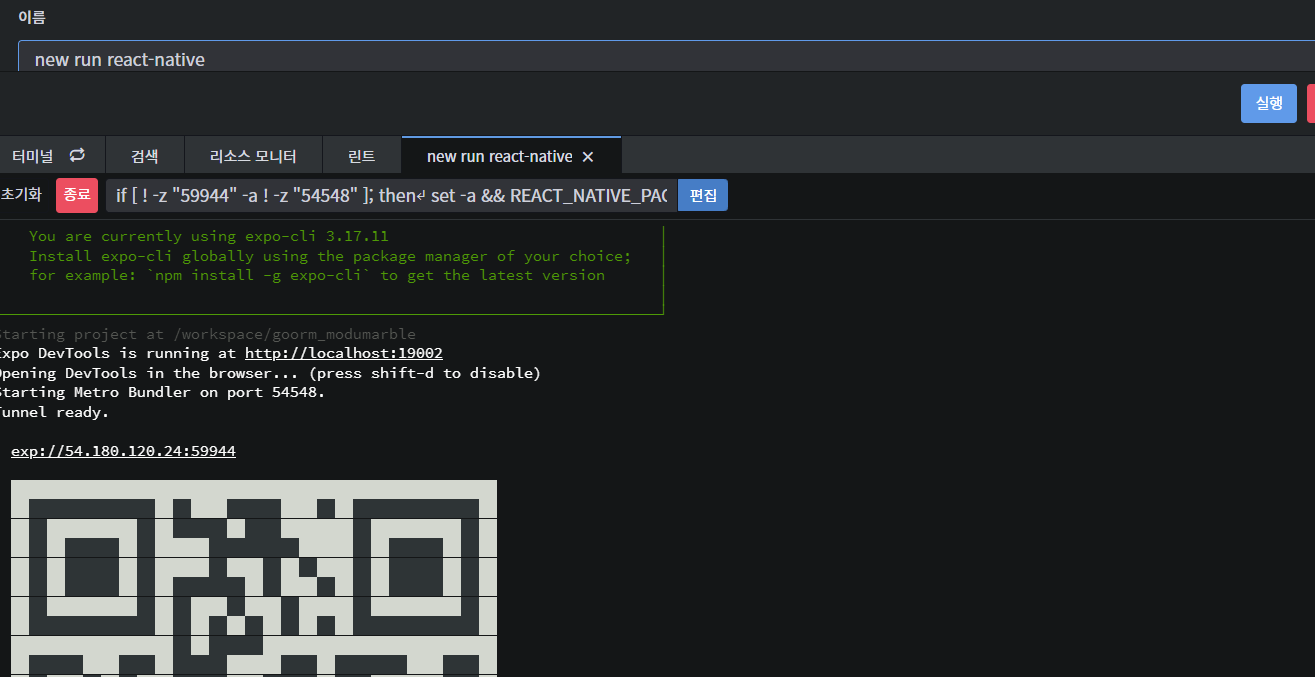
Task: Click 'Opening DevTools in the browser' line
Action: [270, 373]
